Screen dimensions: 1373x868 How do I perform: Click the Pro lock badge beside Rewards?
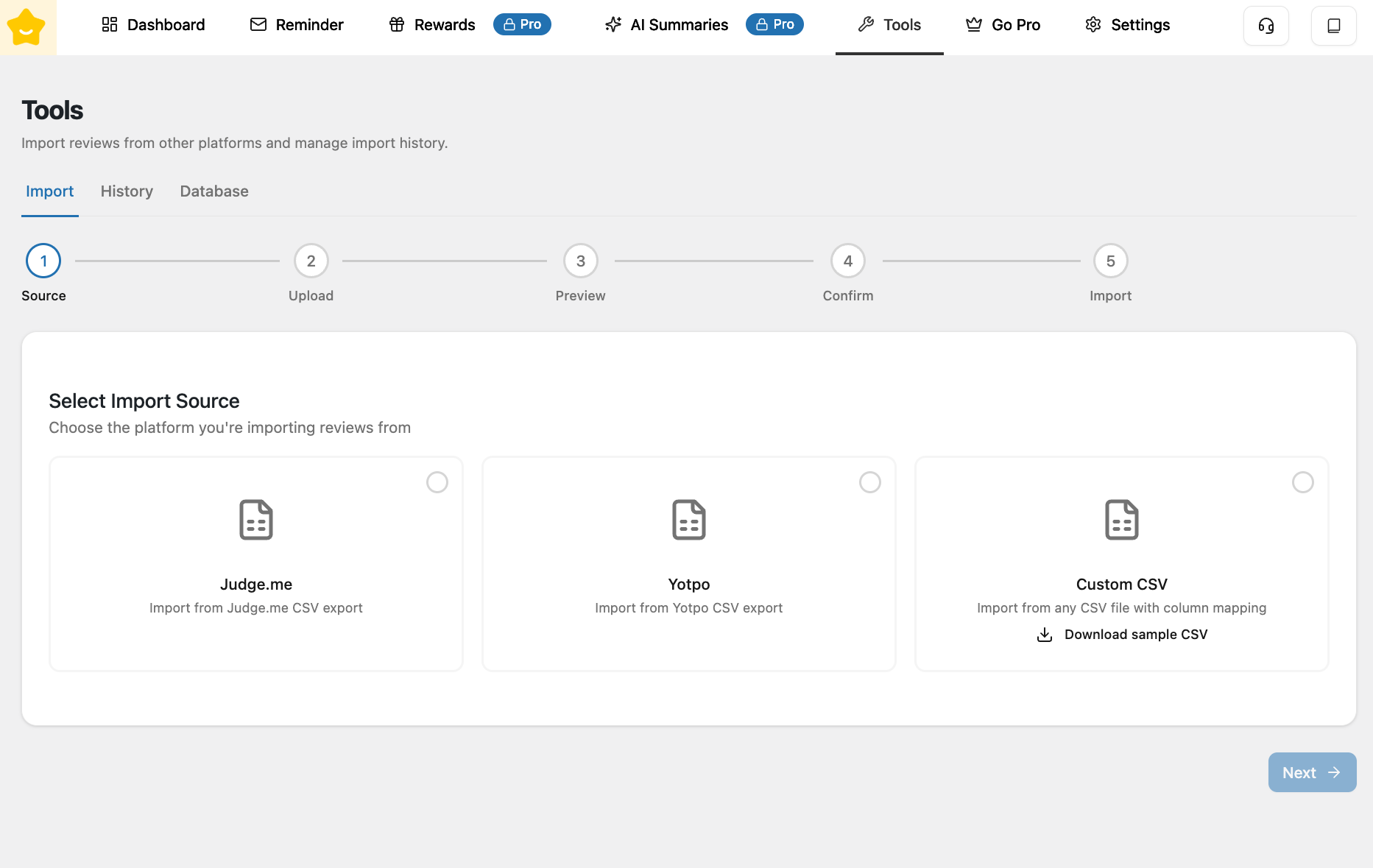point(522,24)
